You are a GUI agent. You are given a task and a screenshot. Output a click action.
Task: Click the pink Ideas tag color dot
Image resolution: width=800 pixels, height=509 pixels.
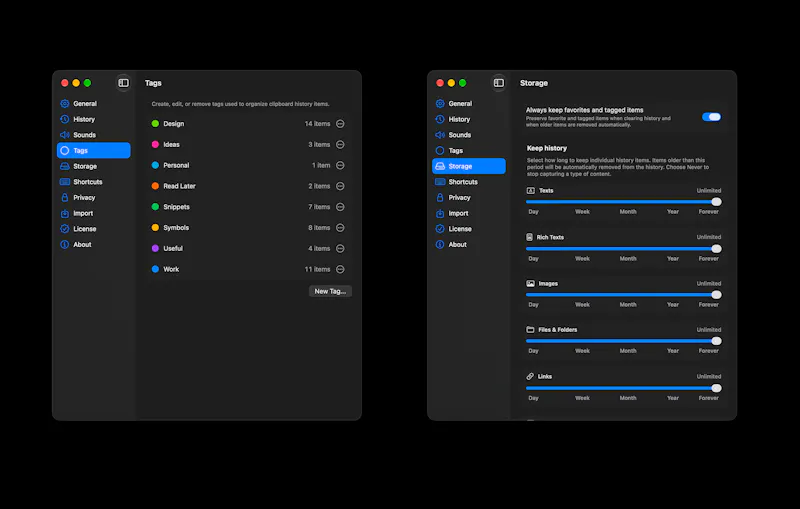tap(155, 145)
